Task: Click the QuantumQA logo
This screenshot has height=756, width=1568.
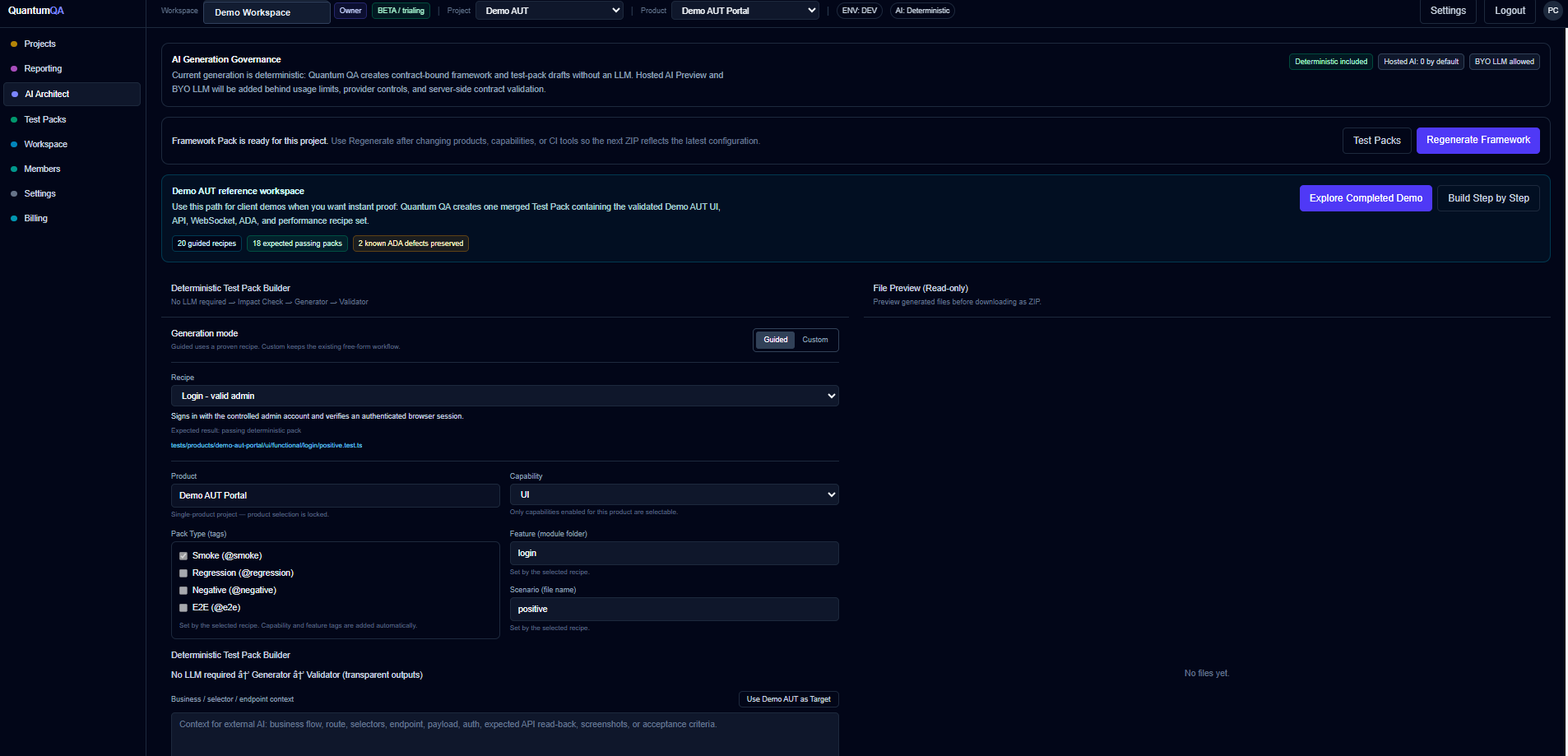Action: [x=36, y=11]
